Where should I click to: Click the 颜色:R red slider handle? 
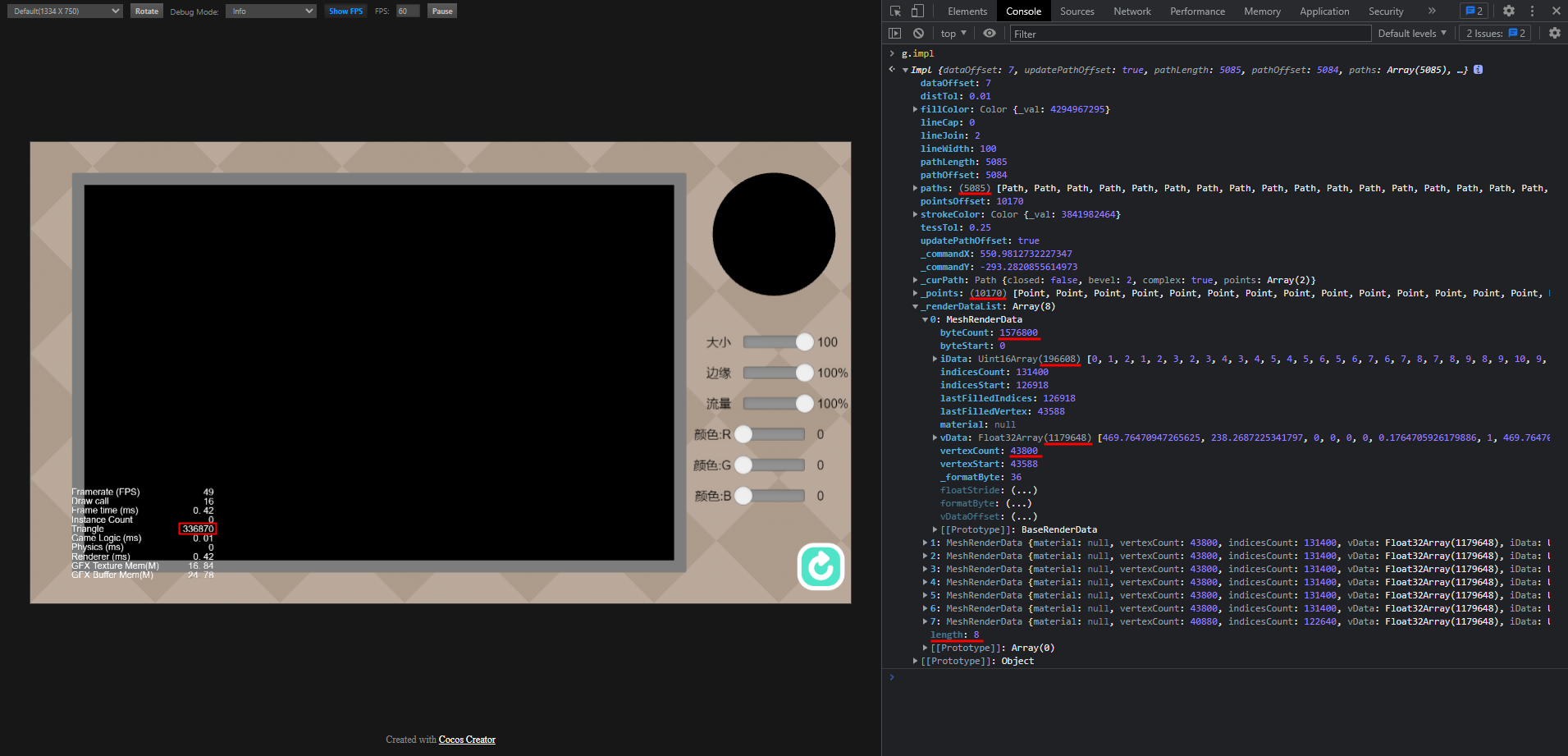pyautogui.click(x=743, y=434)
